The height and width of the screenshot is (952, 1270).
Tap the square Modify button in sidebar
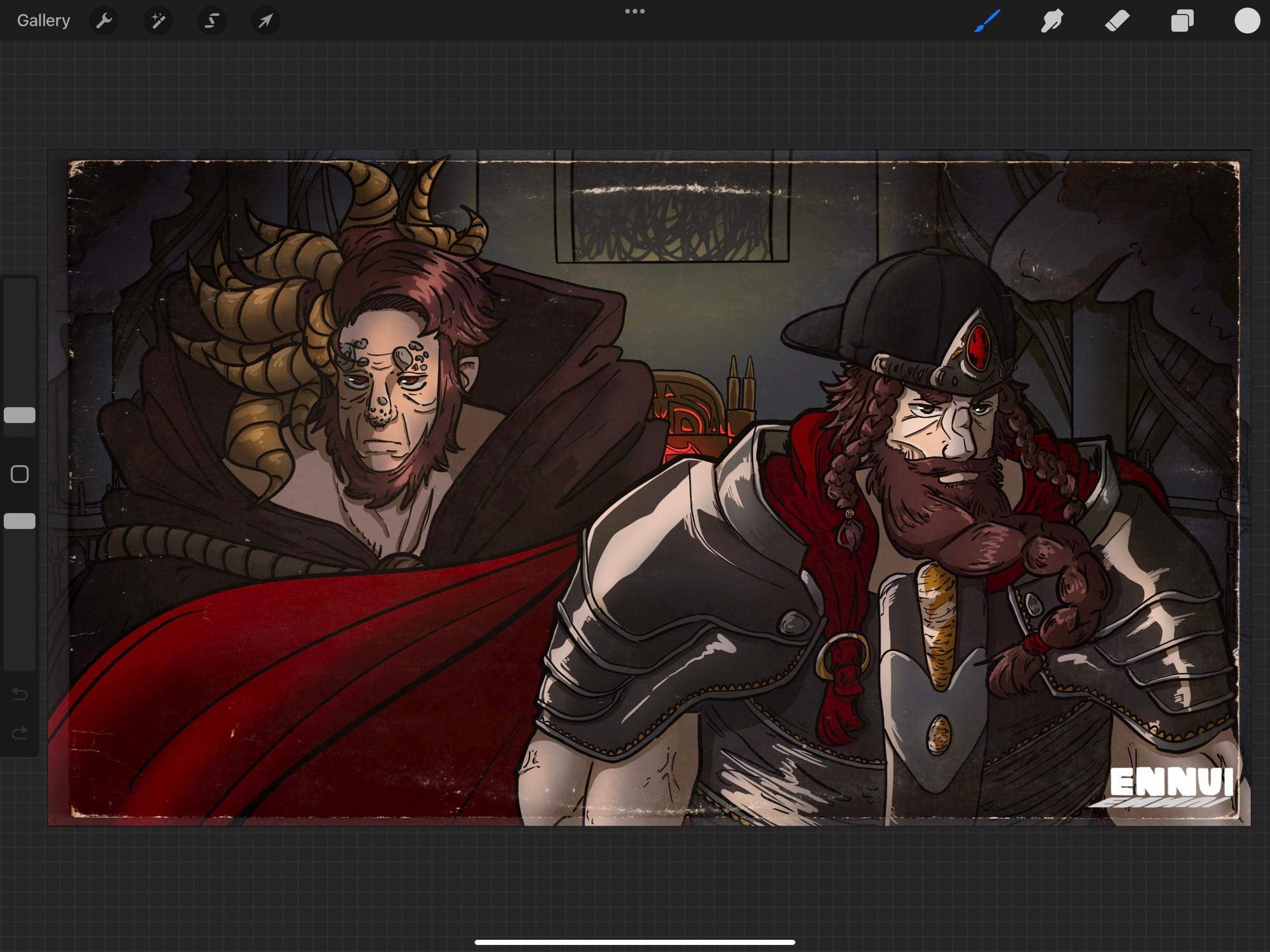tap(20, 474)
